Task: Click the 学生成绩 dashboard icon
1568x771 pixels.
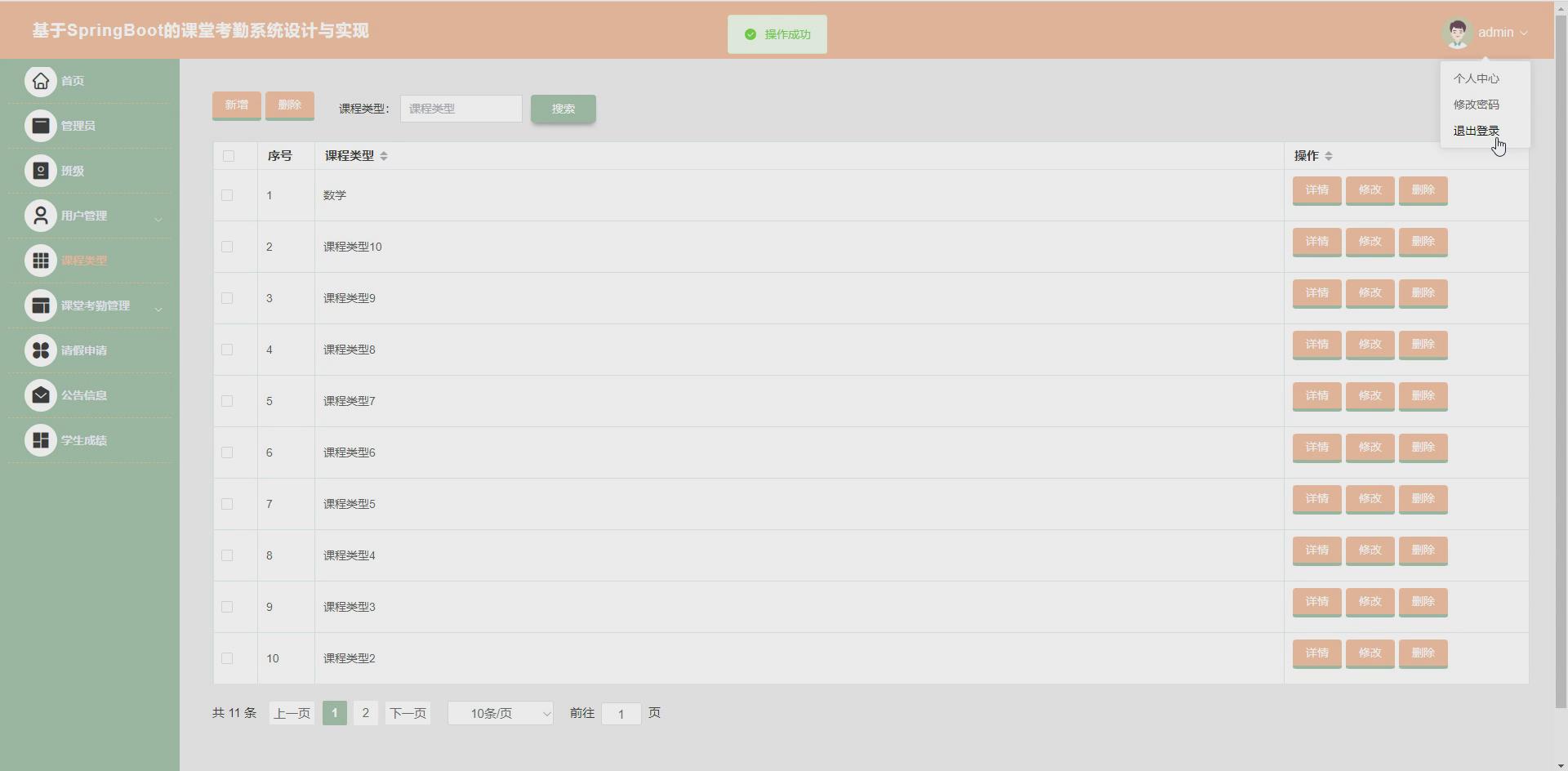Action: (41, 440)
